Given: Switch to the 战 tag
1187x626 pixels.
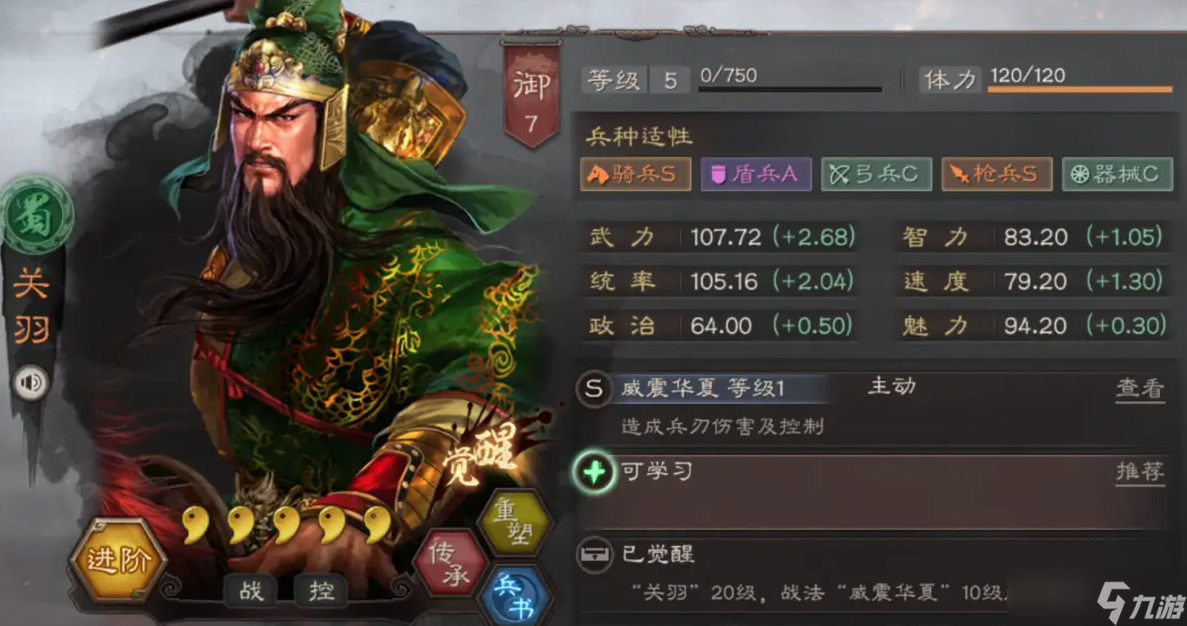Looking at the screenshot, I should click(x=251, y=590).
